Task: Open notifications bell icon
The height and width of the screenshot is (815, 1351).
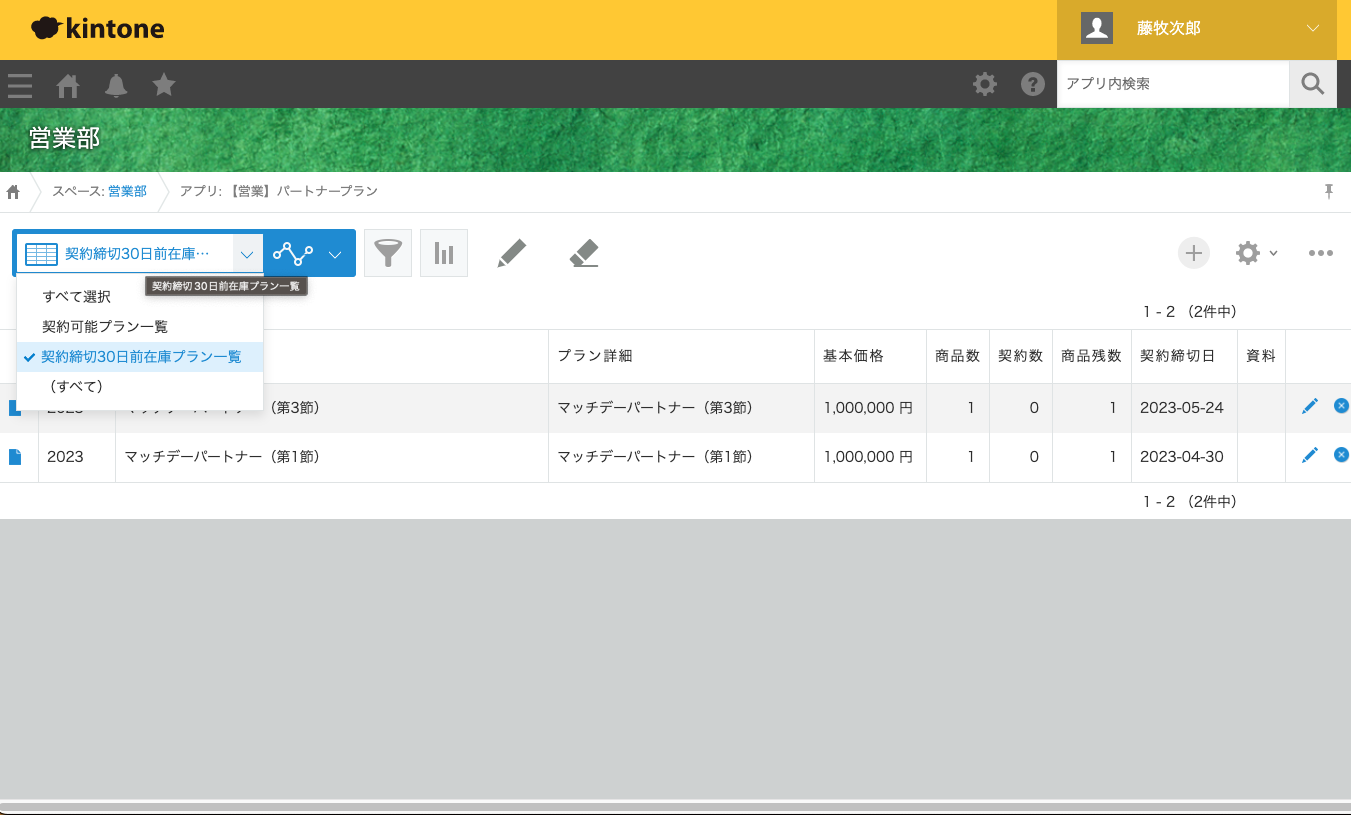Action: [x=116, y=85]
